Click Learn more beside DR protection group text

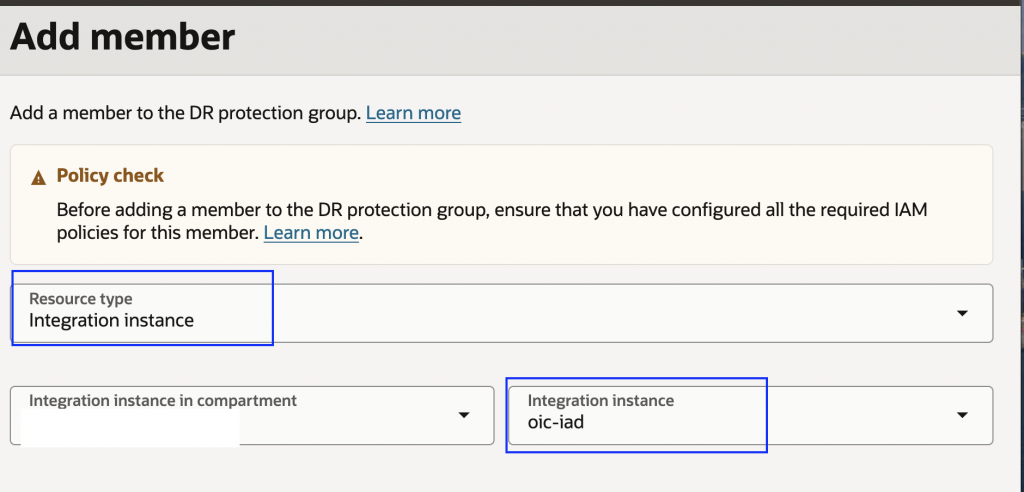tap(413, 113)
